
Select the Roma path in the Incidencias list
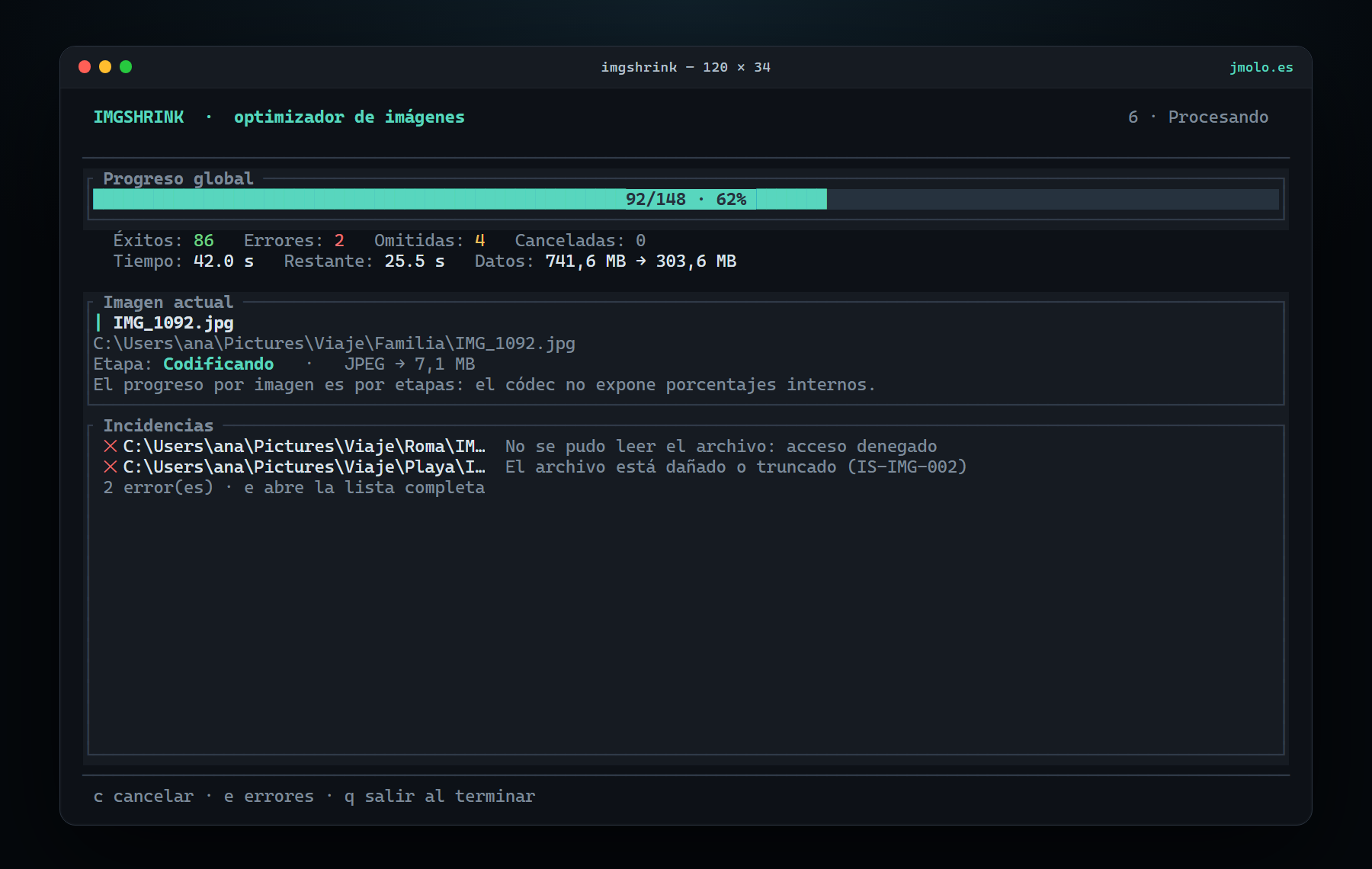(x=304, y=446)
